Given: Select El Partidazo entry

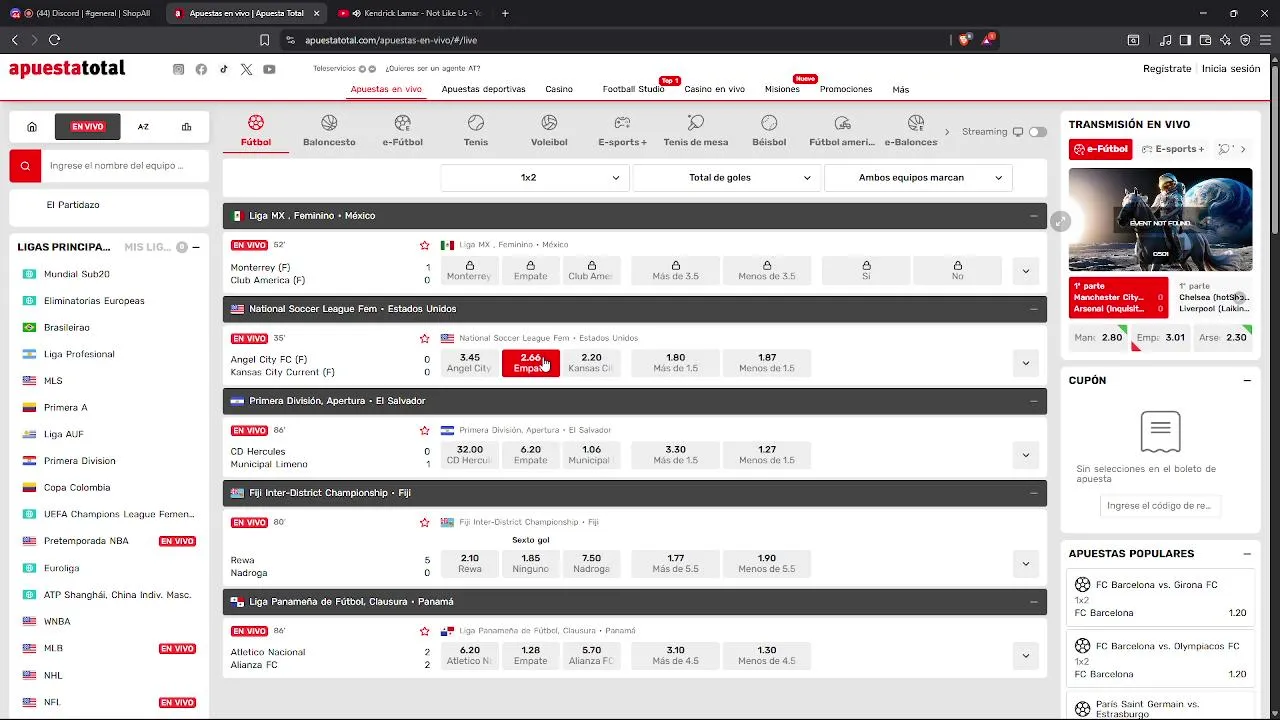Looking at the screenshot, I should (x=73, y=205).
